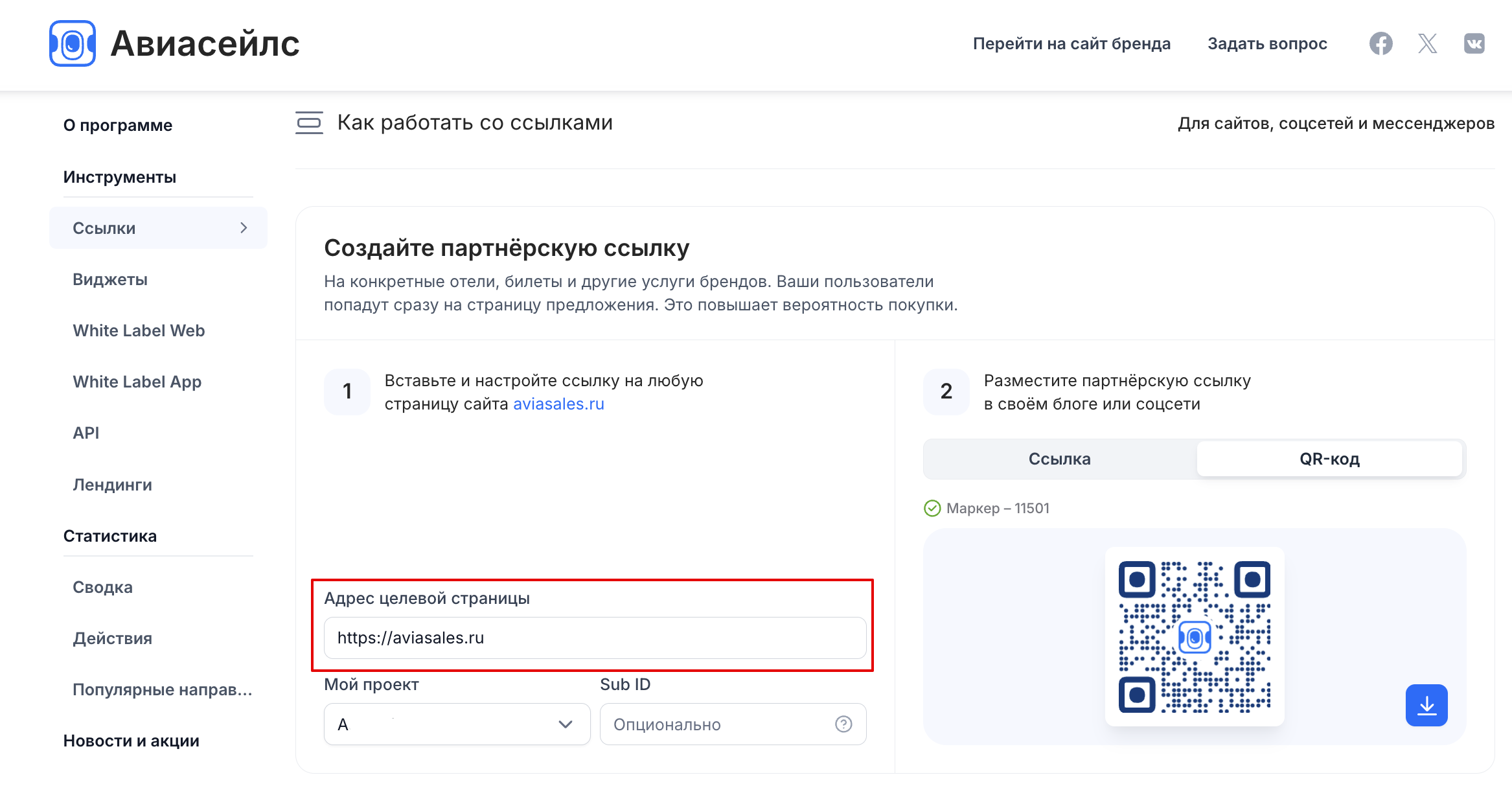This screenshot has height=797, width=1512.
Task: Download the QR code with blue button
Action: tap(1426, 705)
